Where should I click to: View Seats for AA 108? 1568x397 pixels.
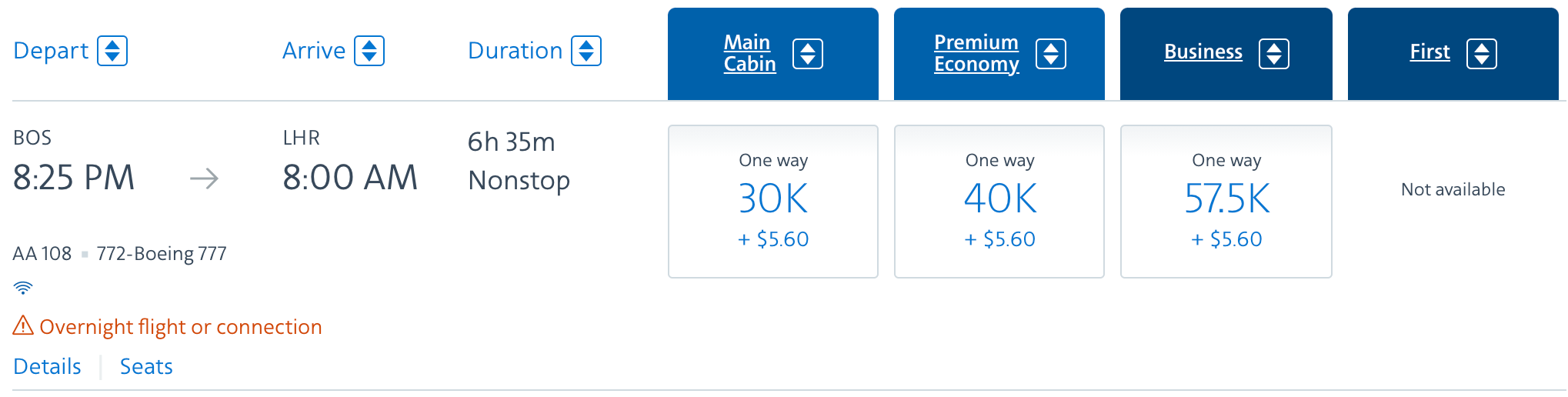pos(146,366)
